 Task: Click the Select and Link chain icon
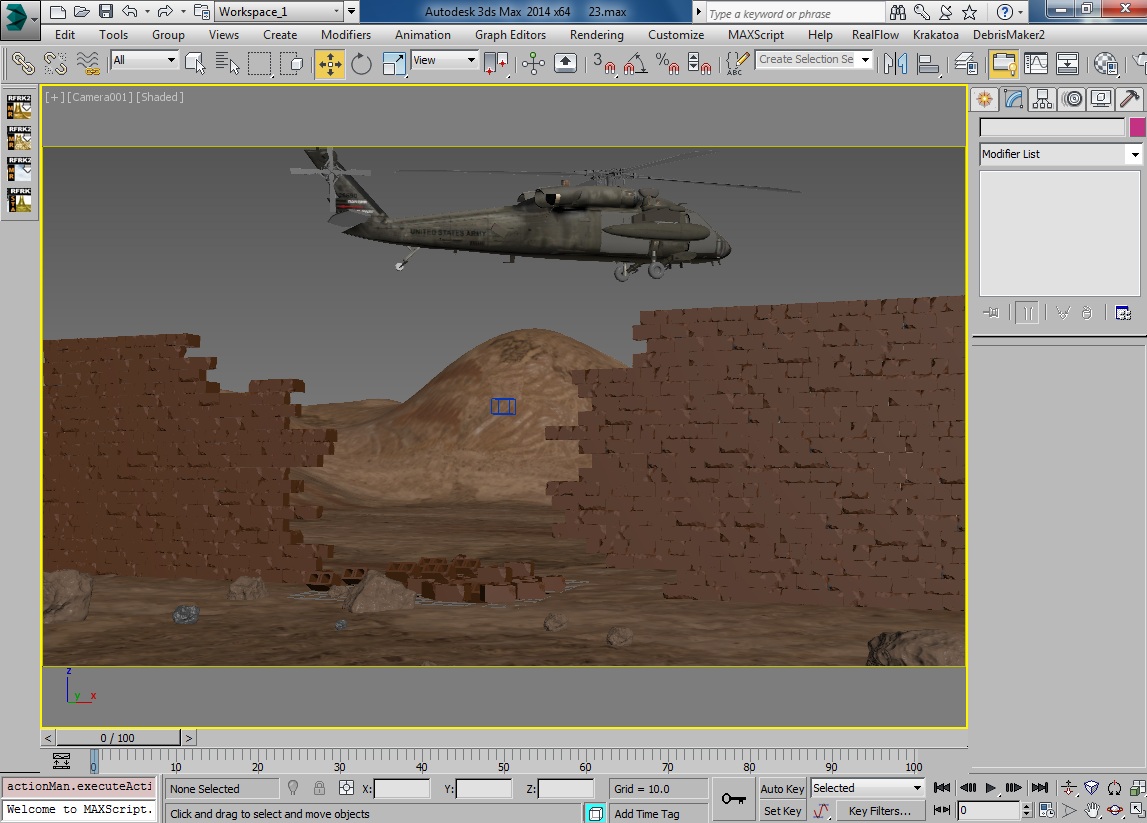22,64
